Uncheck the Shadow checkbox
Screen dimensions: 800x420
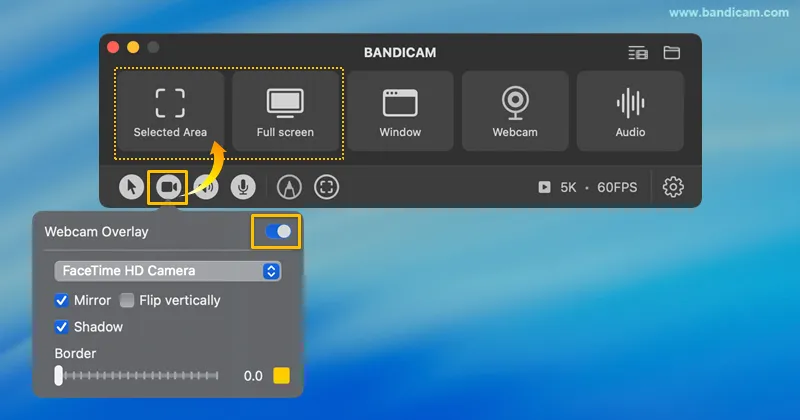point(61,327)
